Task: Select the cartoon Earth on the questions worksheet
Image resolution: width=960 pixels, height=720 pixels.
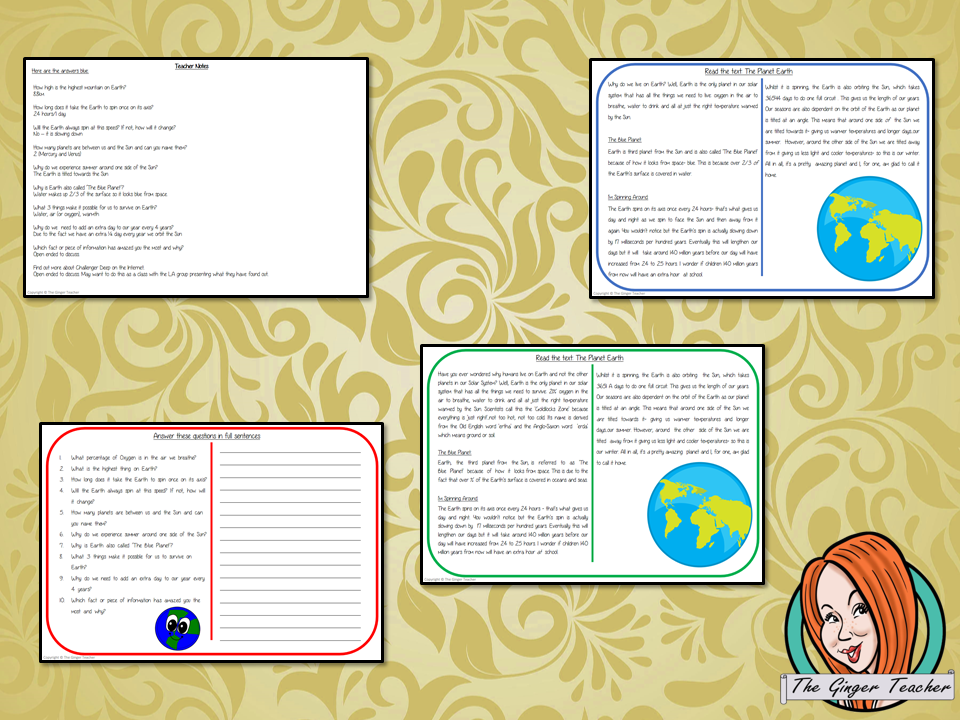Action: point(178,629)
